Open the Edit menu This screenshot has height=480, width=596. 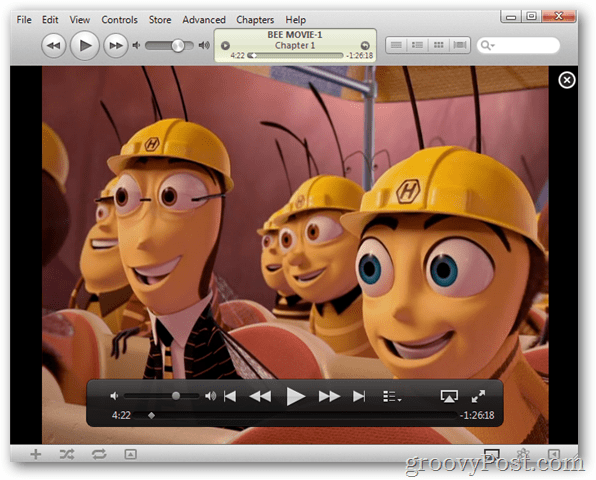click(50, 20)
